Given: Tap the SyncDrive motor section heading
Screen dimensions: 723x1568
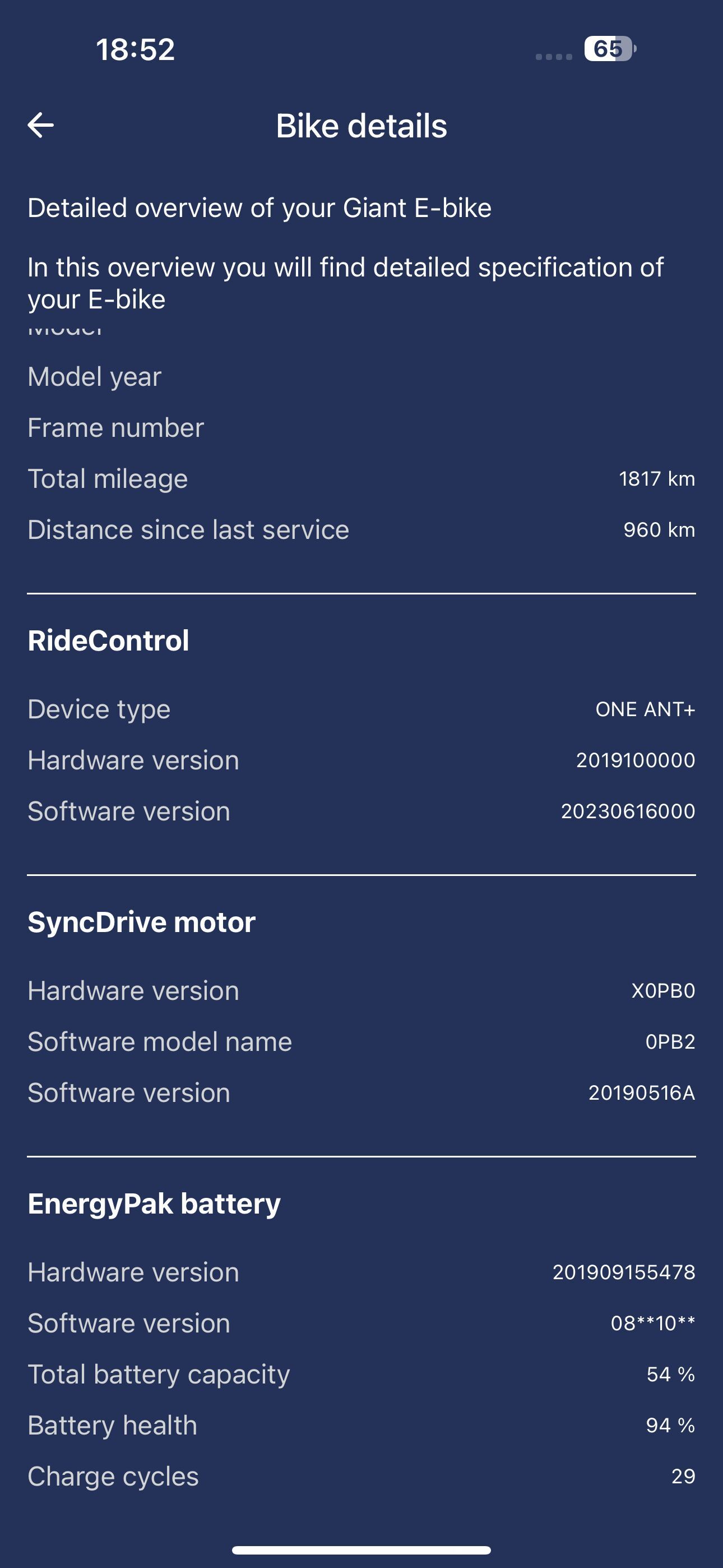Looking at the screenshot, I should (x=141, y=922).
